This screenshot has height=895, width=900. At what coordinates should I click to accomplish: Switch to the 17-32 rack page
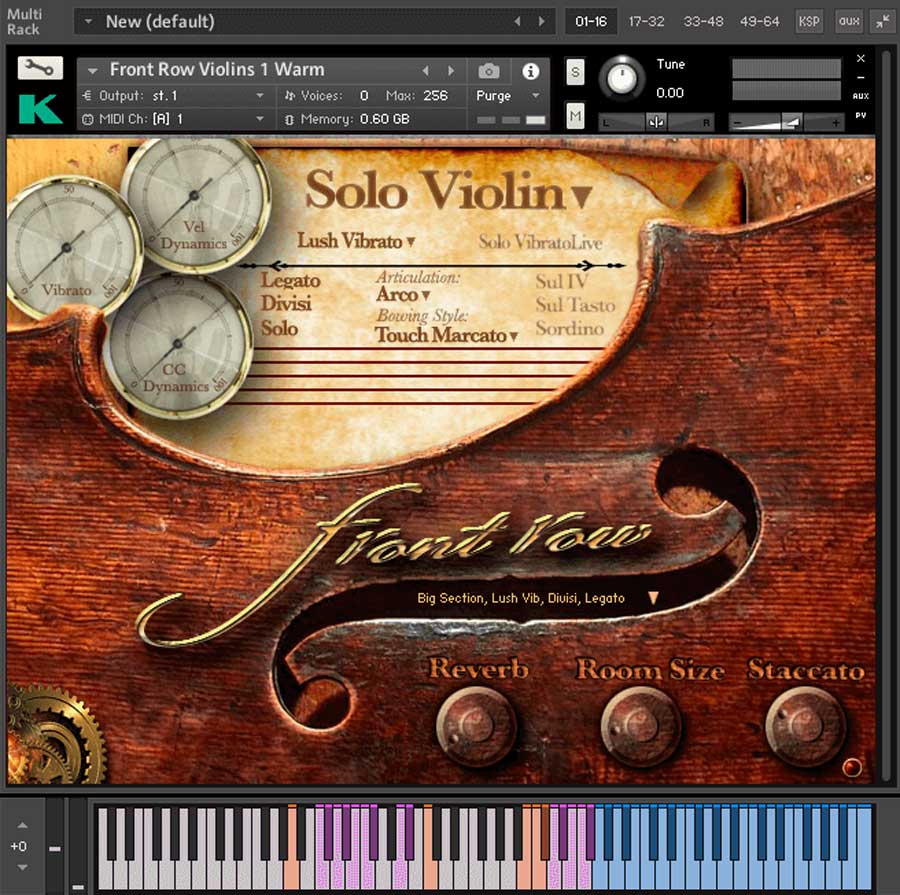coord(646,21)
